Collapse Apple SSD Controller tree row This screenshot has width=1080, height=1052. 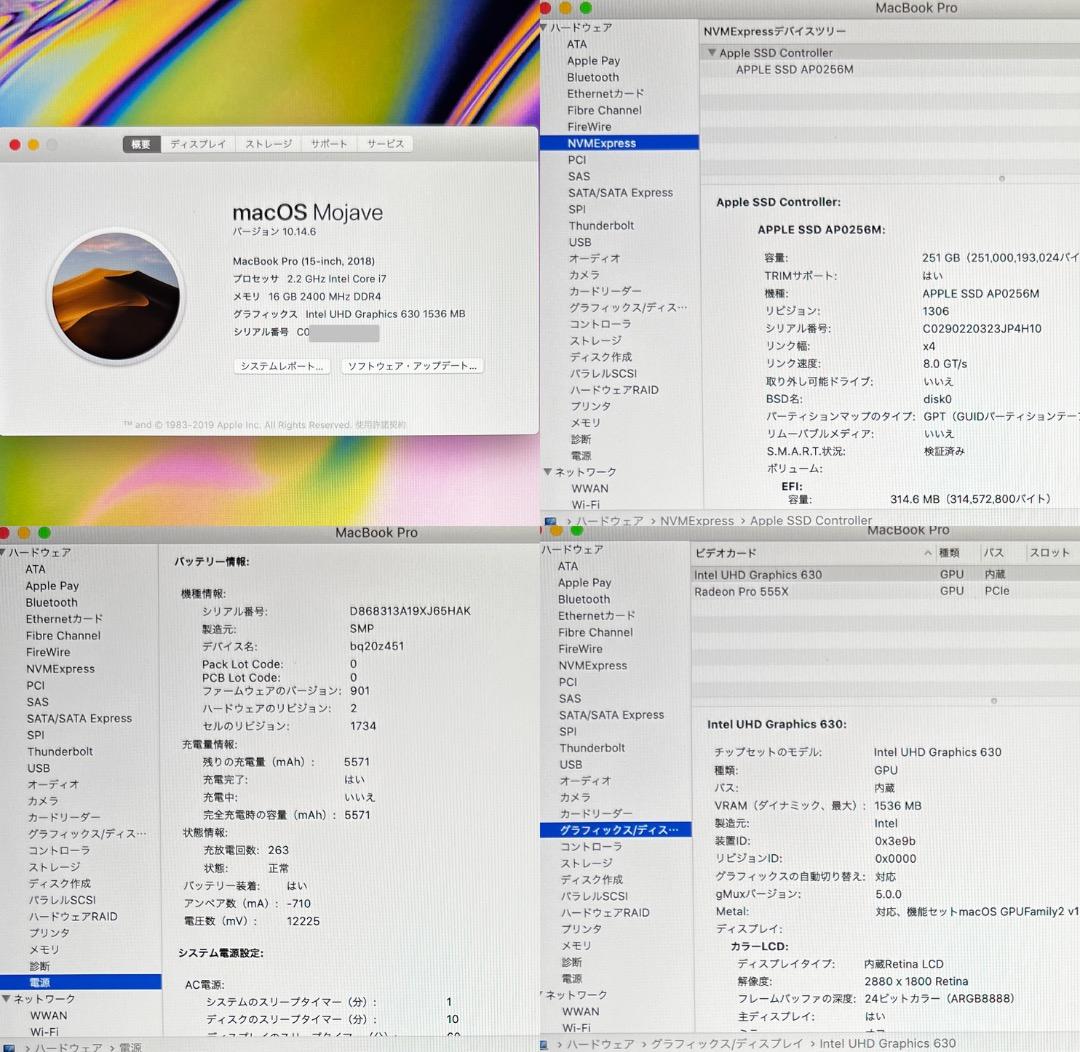coord(712,53)
